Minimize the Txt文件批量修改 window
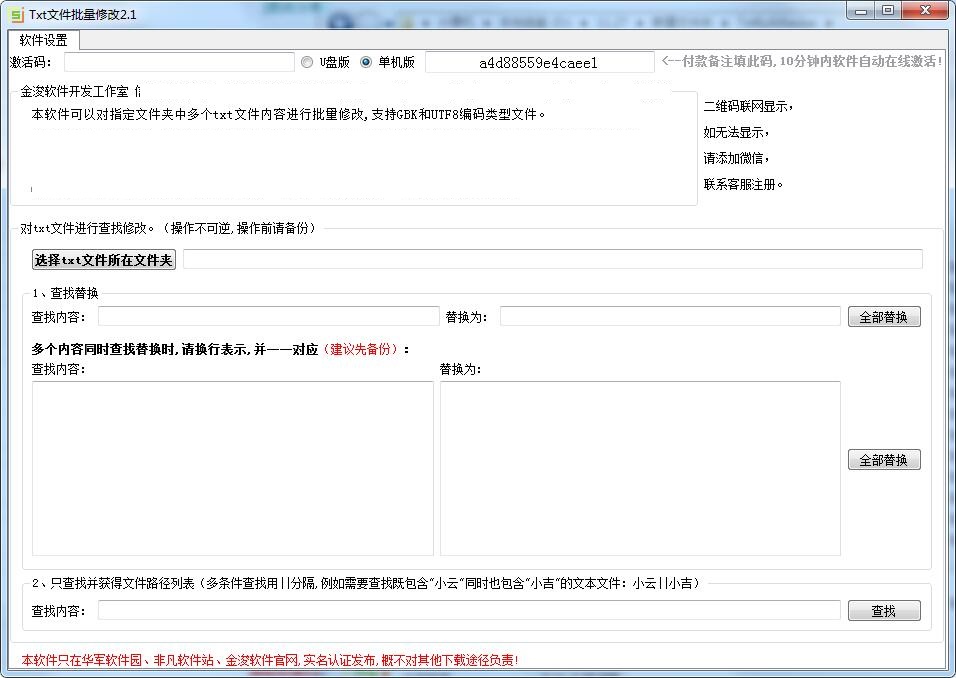Viewport: 956px width, 678px height. pyautogui.click(x=860, y=10)
